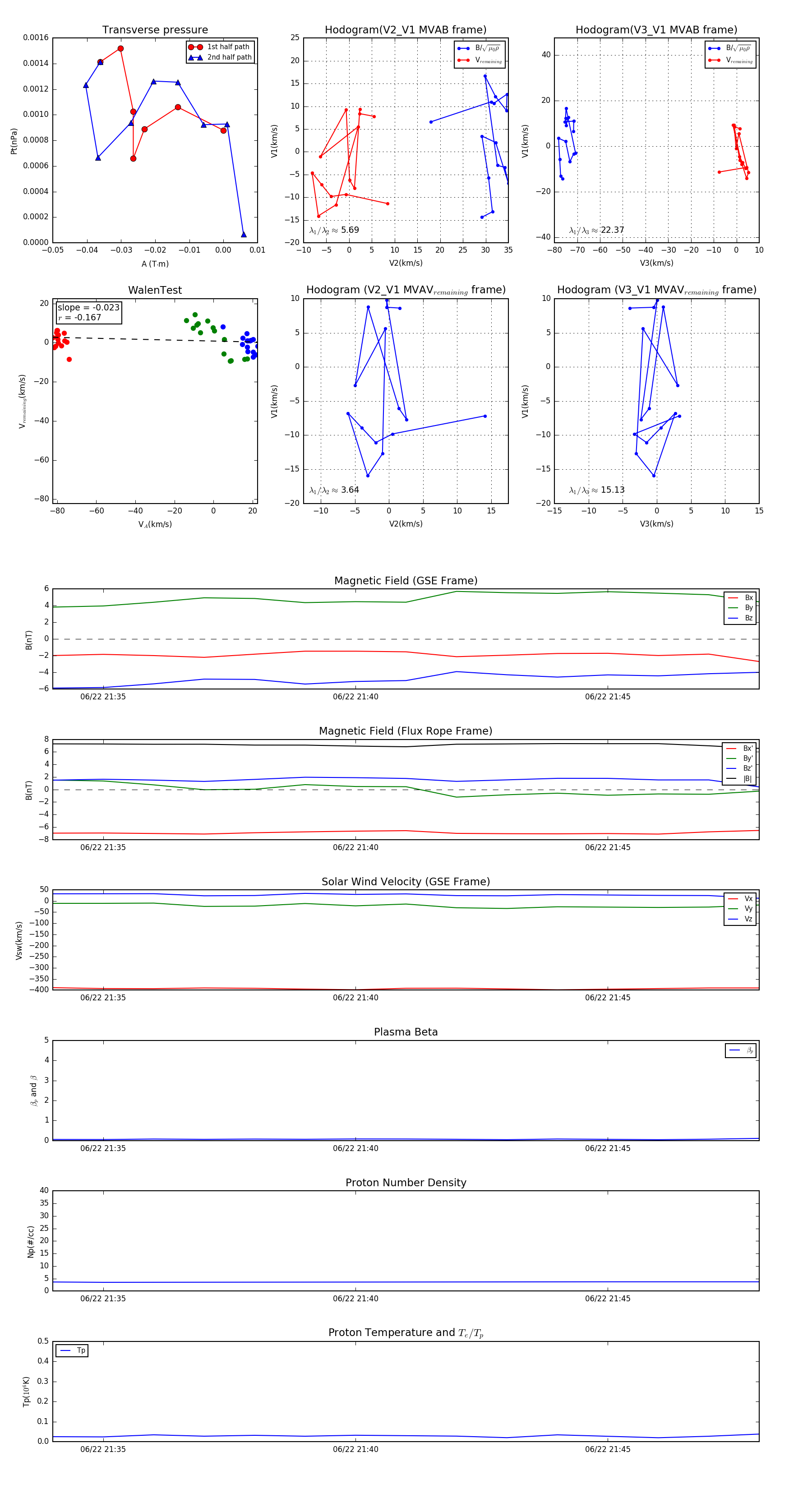This screenshot has width=812, height=1489.
Task: Click the WalenTest "V_A(km/s)" x-axis label
Action: click(155, 524)
